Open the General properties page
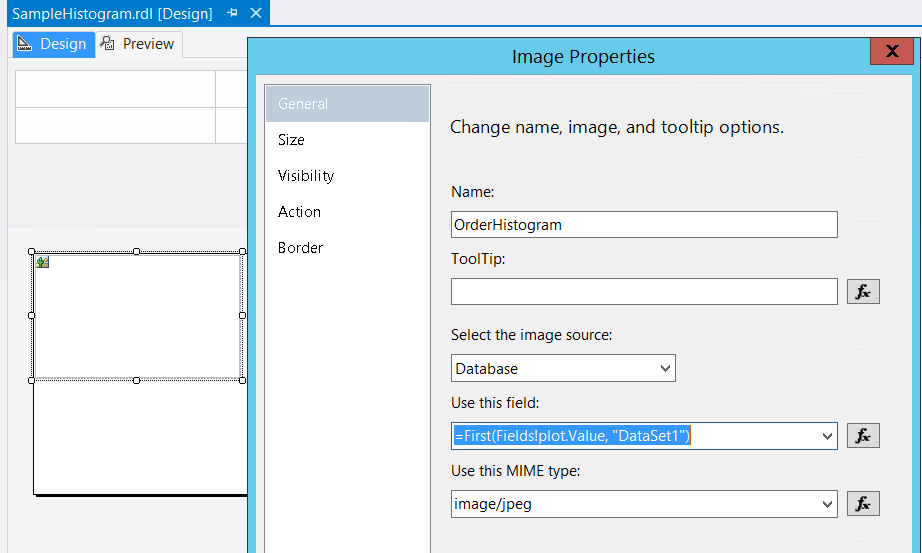Screen dimensions: 922x553 tap(348, 104)
